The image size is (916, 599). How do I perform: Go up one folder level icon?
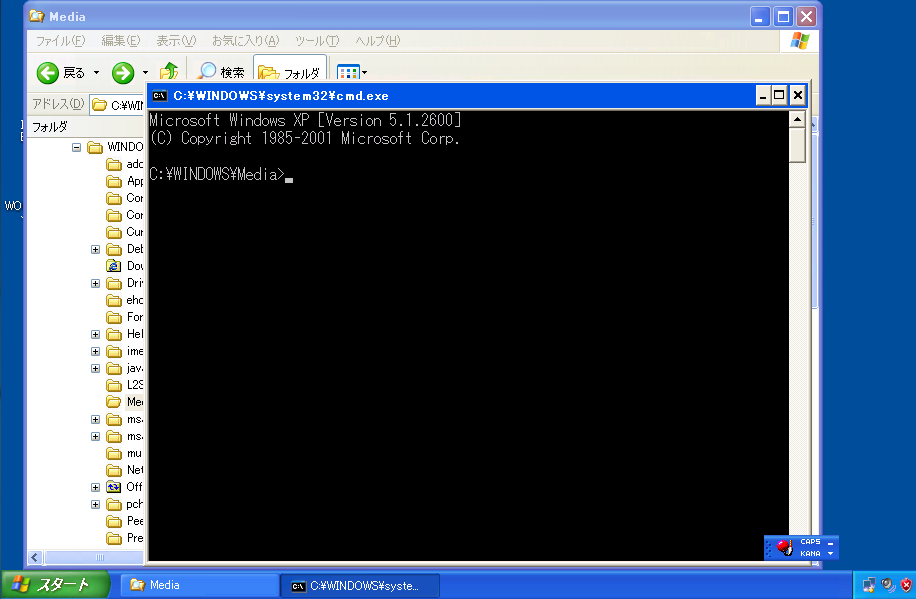[x=169, y=72]
